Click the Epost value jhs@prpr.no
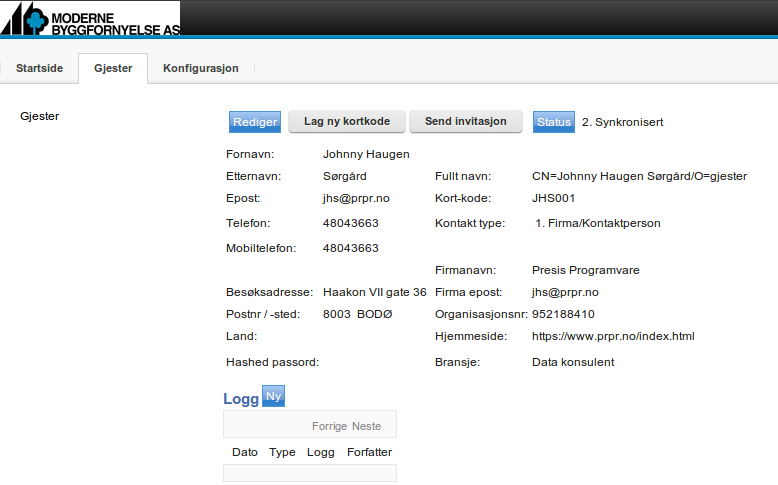This screenshot has width=778, height=485. point(356,198)
